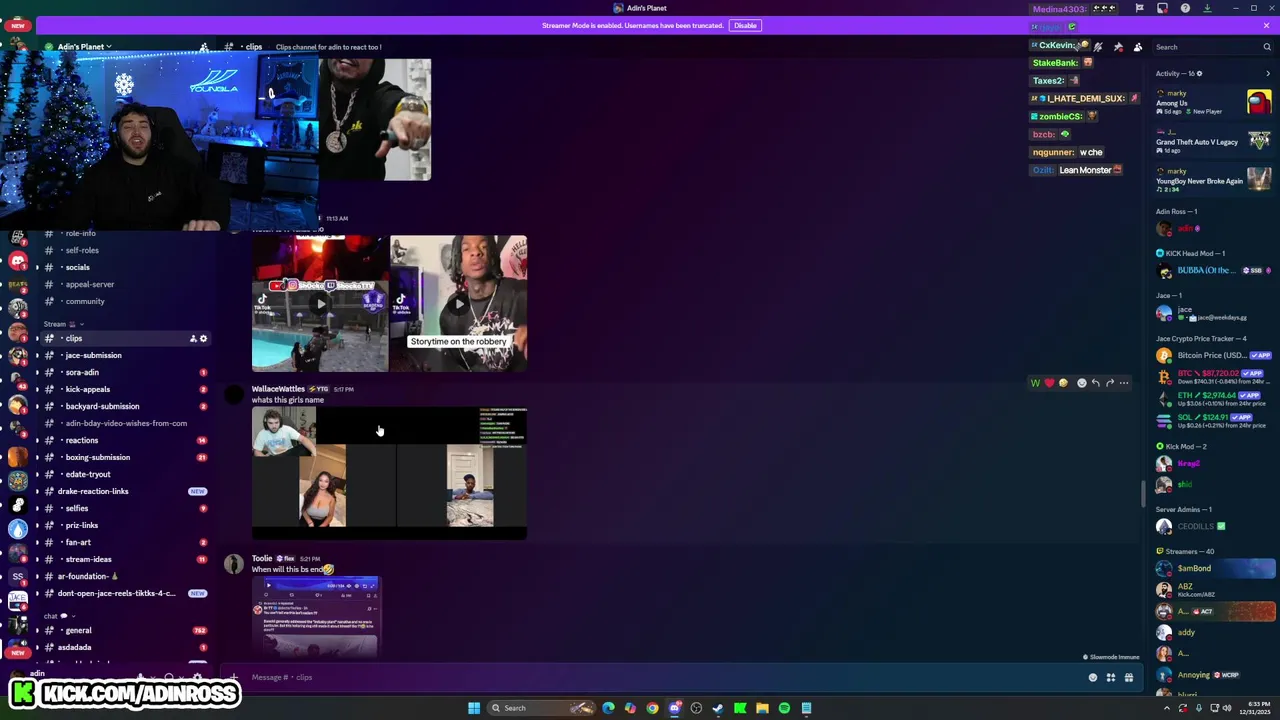Click the Windows Start button
1280x720 pixels.
[474, 708]
